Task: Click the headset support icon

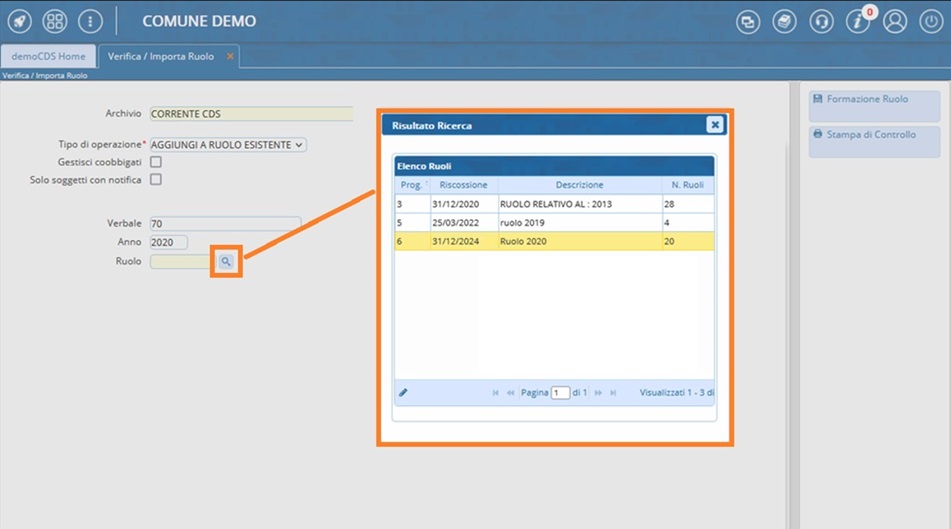Action: tap(821, 21)
